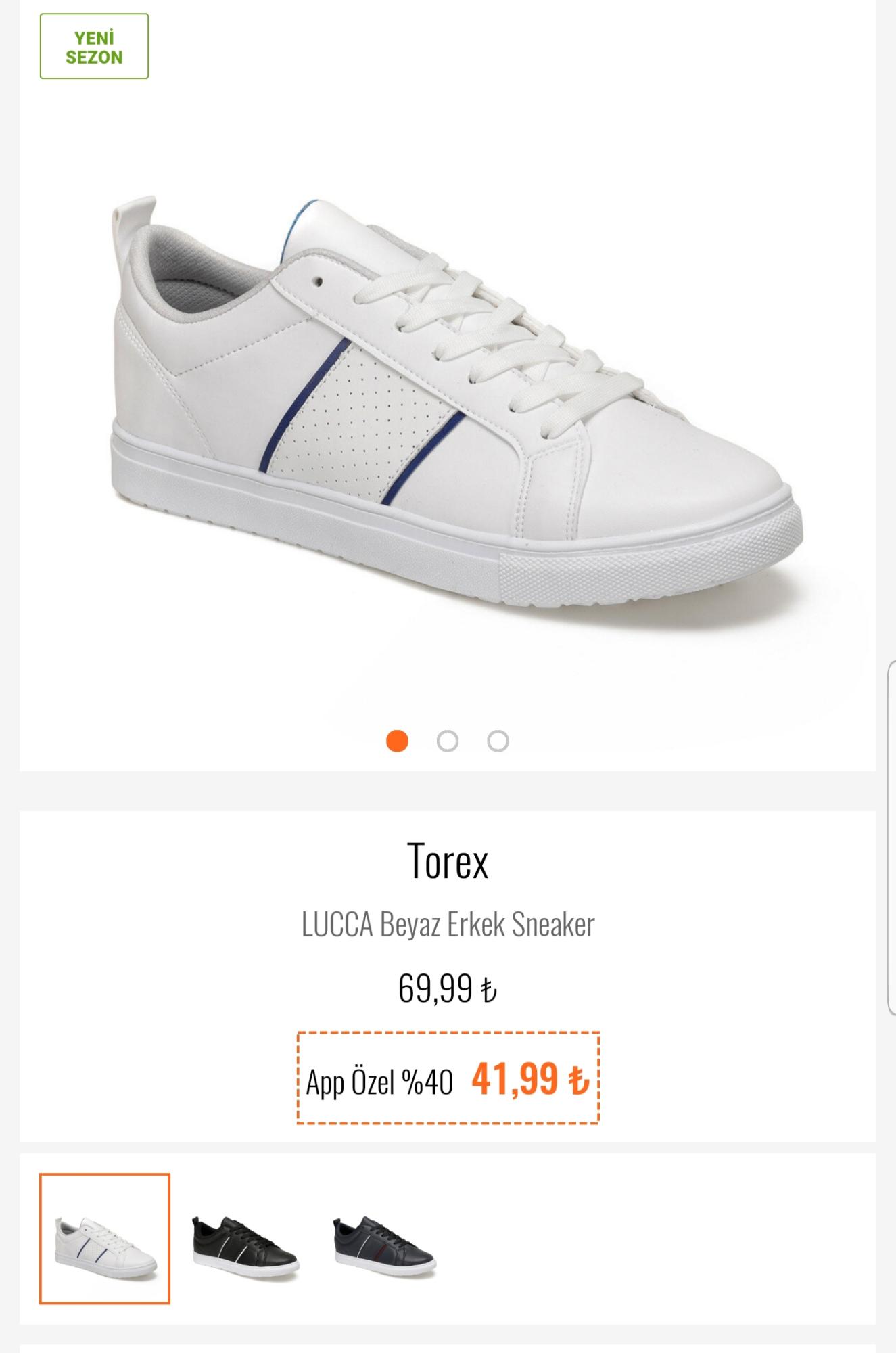Tap the perforated side panel of the sneaker
This screenshot has width=896, height=1353.
365,413
